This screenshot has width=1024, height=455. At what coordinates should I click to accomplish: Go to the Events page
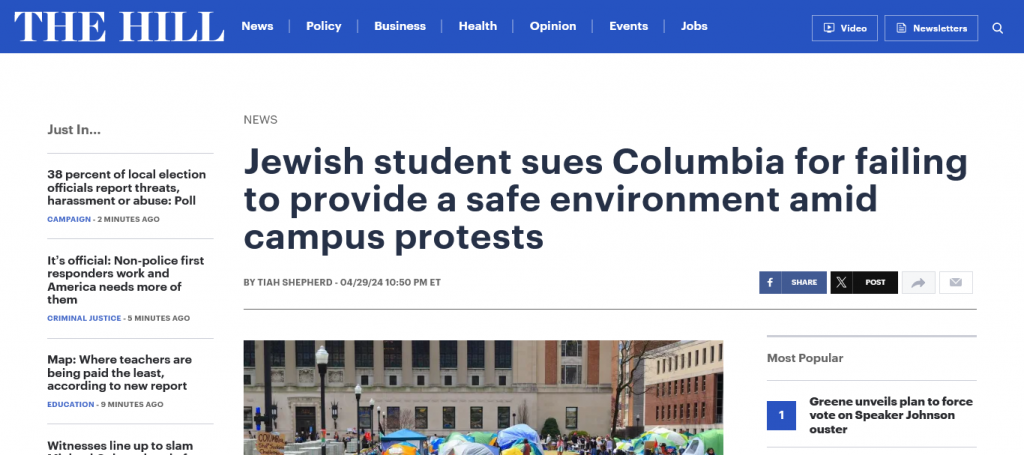629,26
